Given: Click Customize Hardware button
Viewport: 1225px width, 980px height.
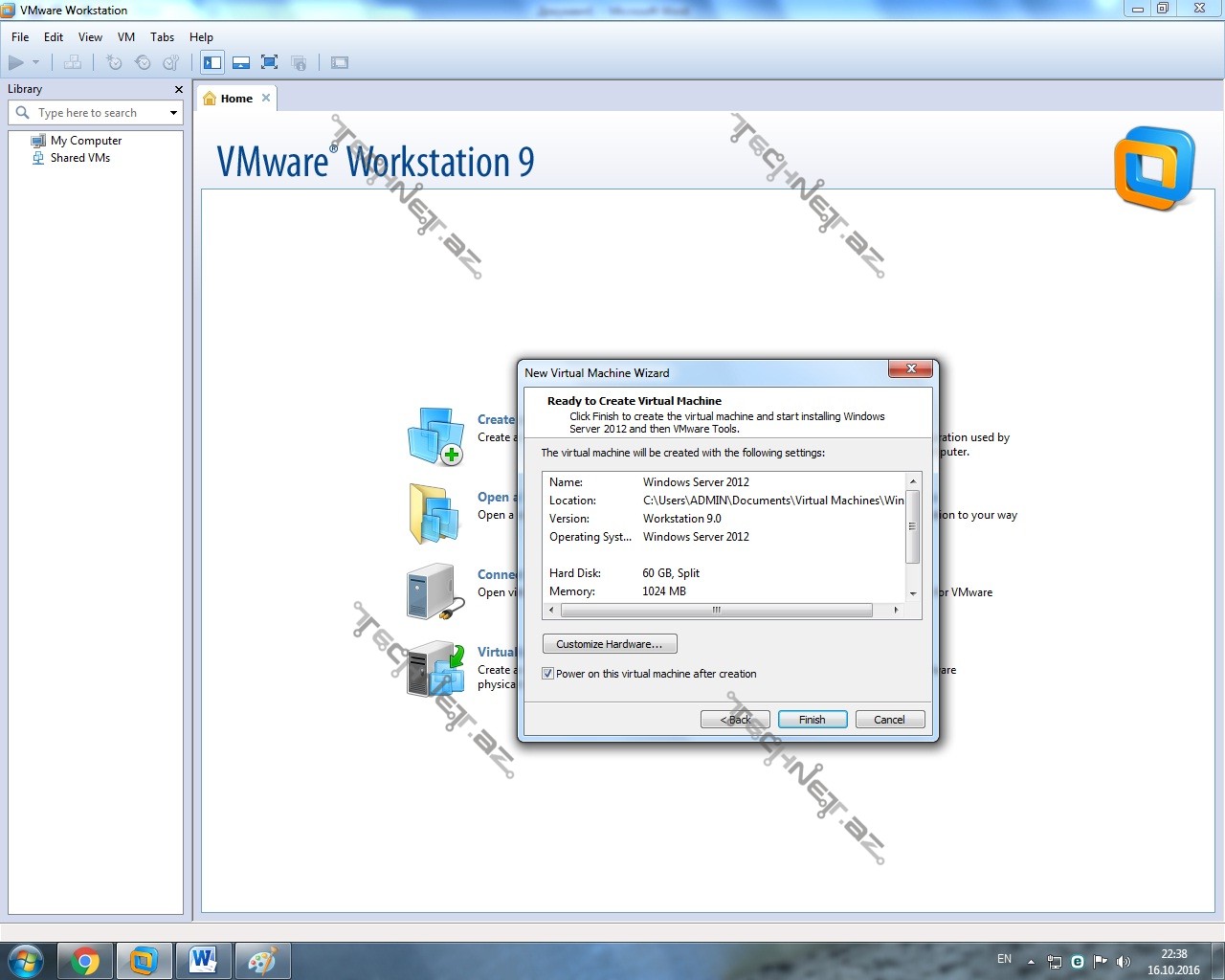Looking at the screenshot, I should click(610, 644).
